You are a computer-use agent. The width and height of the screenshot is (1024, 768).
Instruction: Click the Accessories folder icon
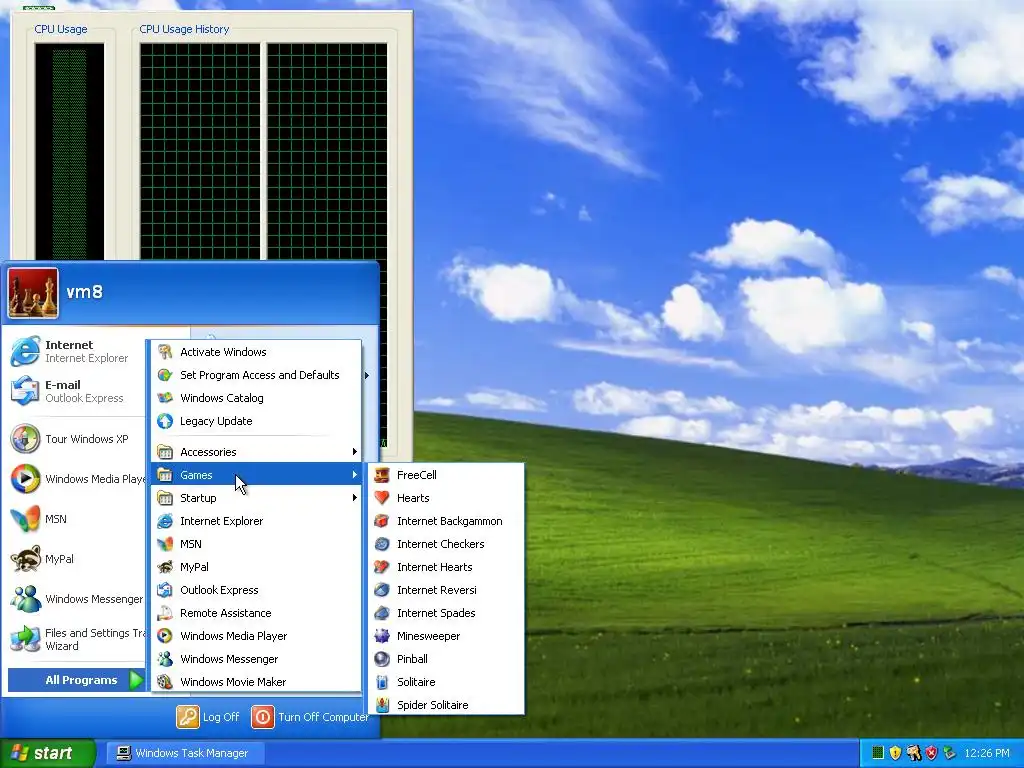165,452
